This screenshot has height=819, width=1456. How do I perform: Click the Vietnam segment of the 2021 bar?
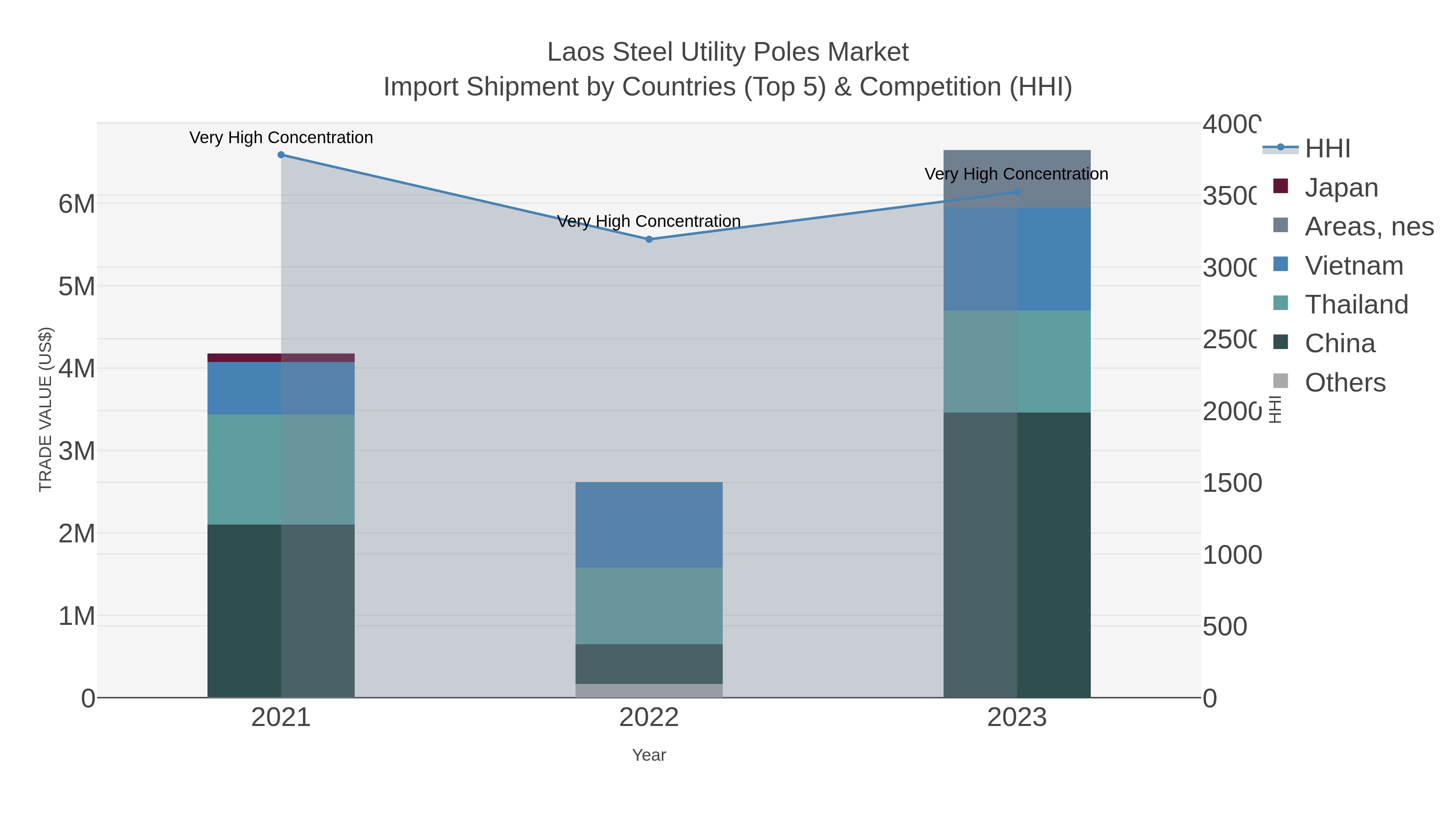pos(281,388)
